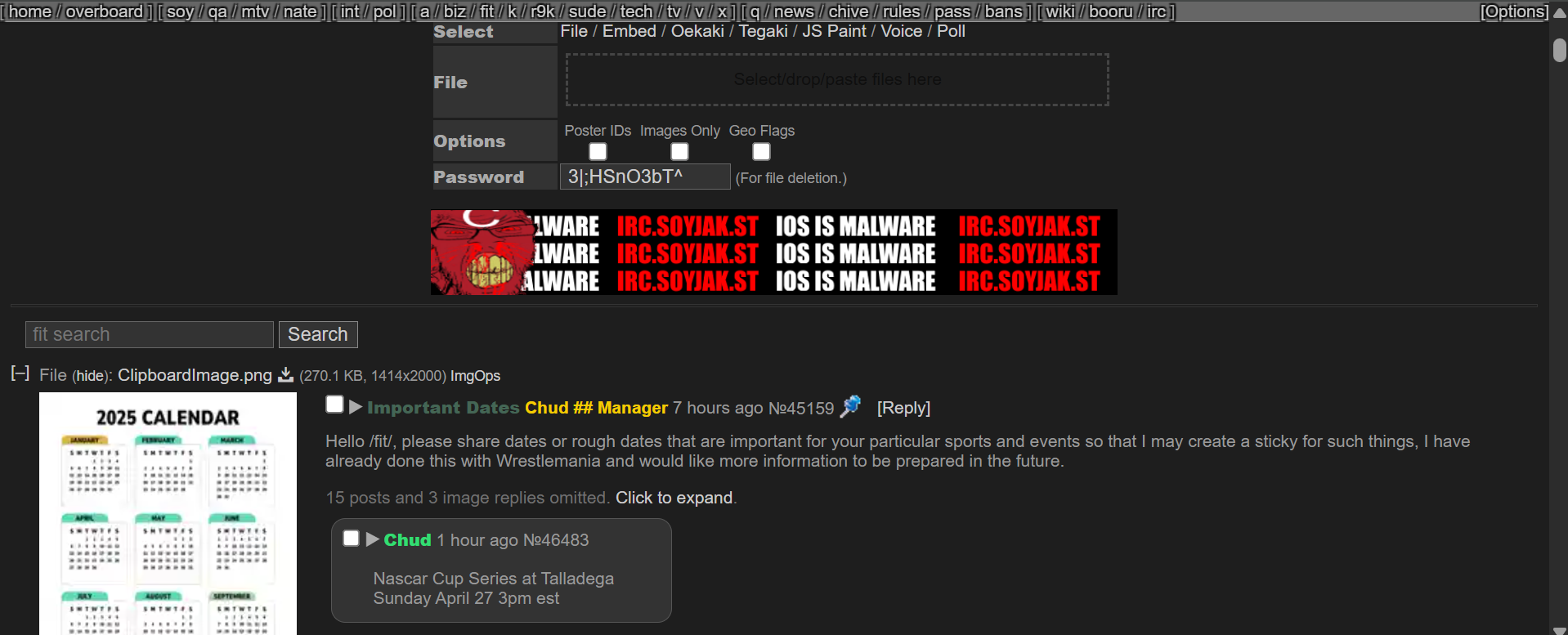Choose the JS Paint upload mode

[x=833, y=31]
